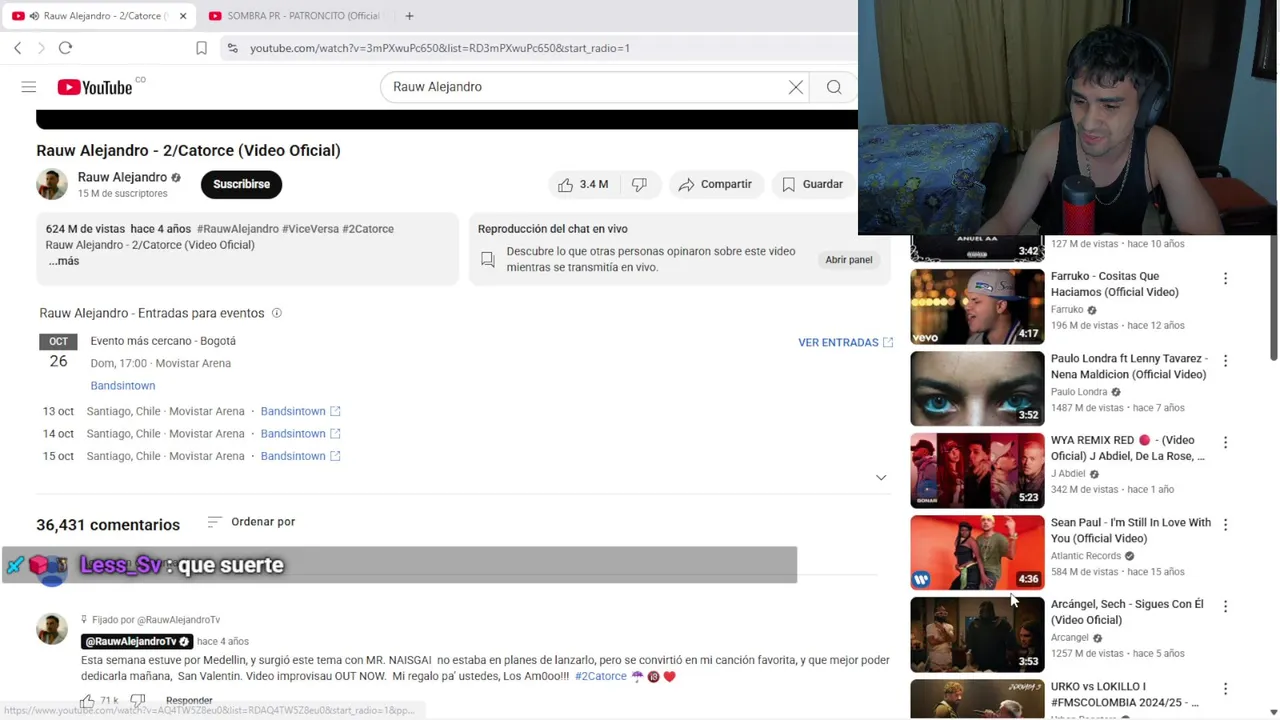Subscribe with the Suscribirse button
This screenshot has width=1280, height=720.
[x=241, y=184]
